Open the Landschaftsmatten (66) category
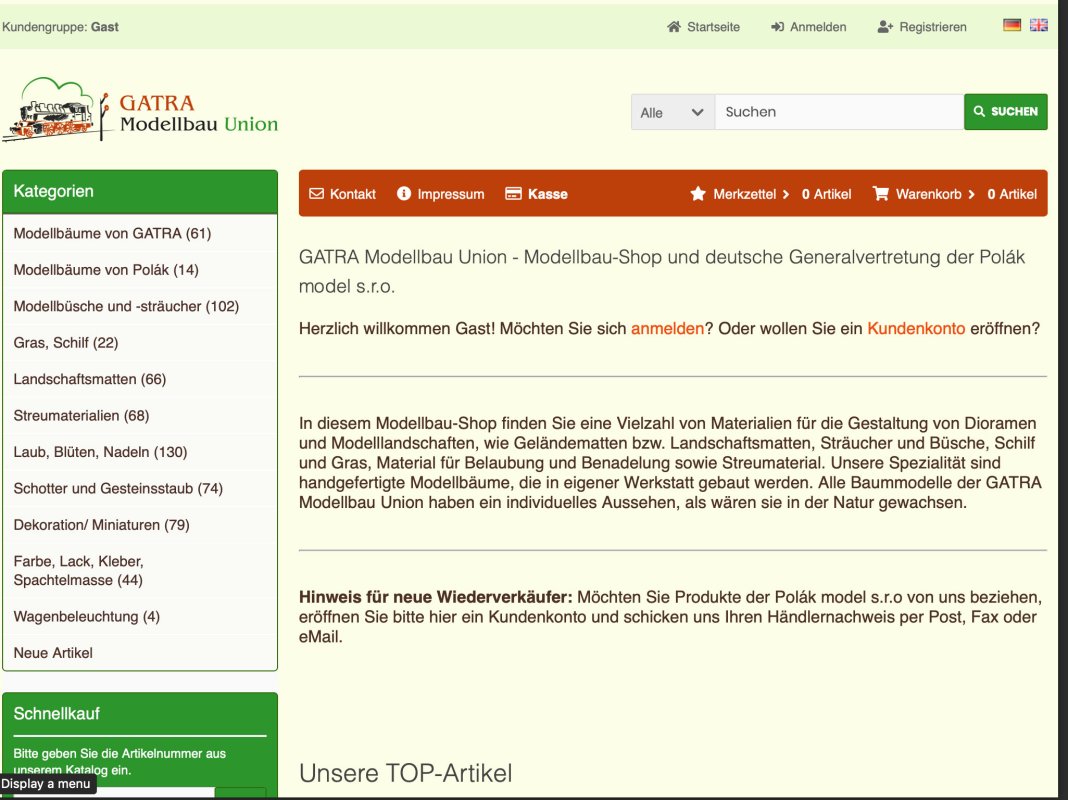This screenshot has width=1068, height=800. point(90,379)
